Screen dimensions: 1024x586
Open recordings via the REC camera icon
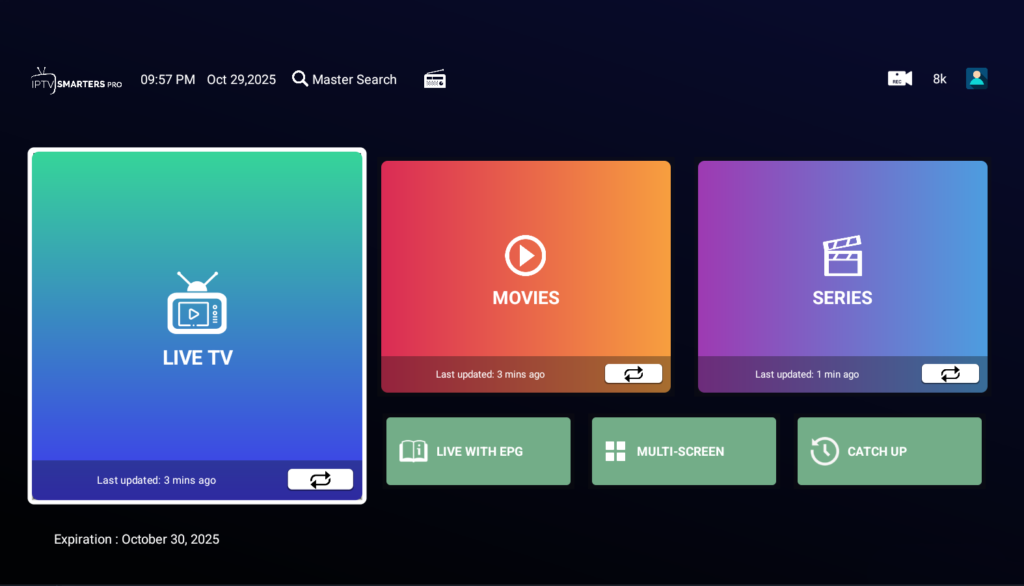pyautogui.click(x=899, y=78)
